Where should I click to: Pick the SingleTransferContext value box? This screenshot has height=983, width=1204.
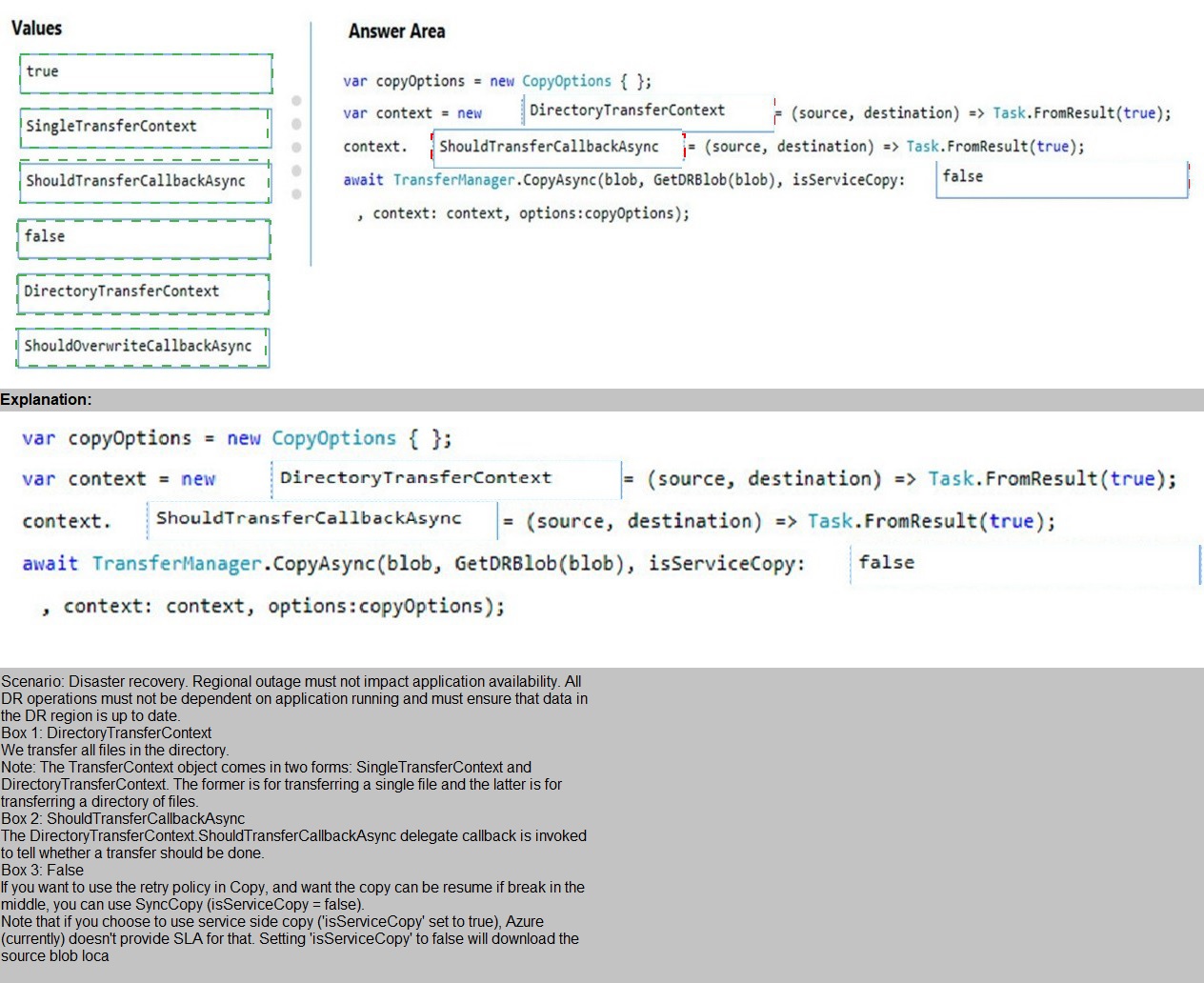pyautogui.click(x=145, y=128)
